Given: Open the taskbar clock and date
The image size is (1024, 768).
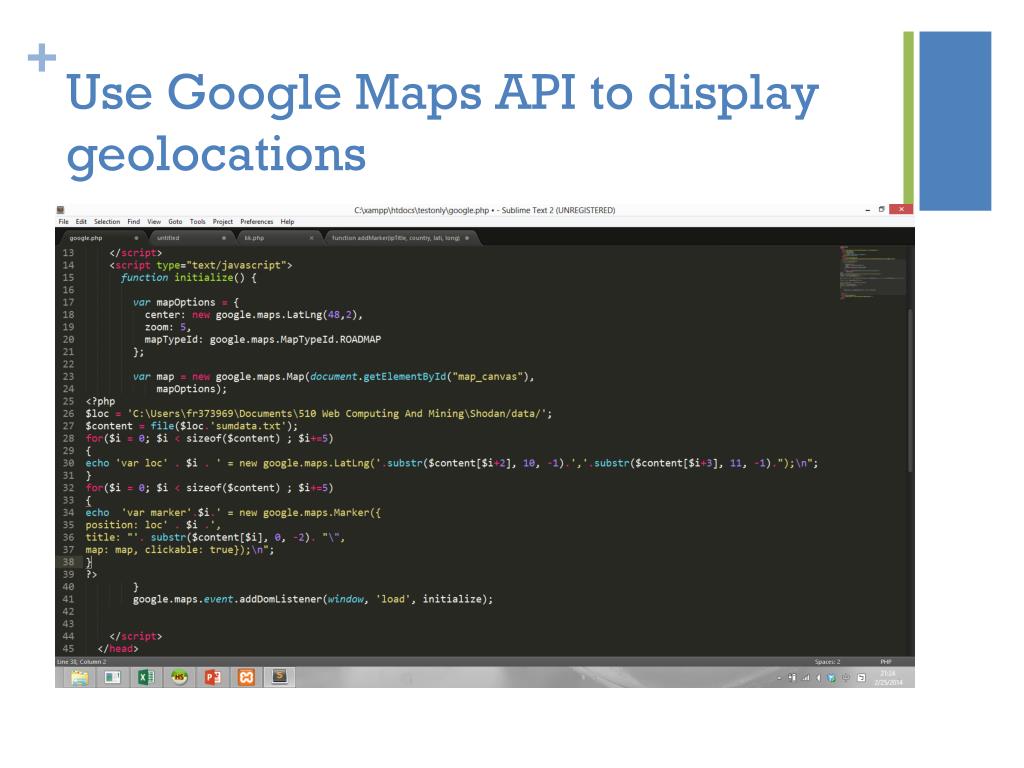Looking at the screenshot, I should click(x=888, y=677).
